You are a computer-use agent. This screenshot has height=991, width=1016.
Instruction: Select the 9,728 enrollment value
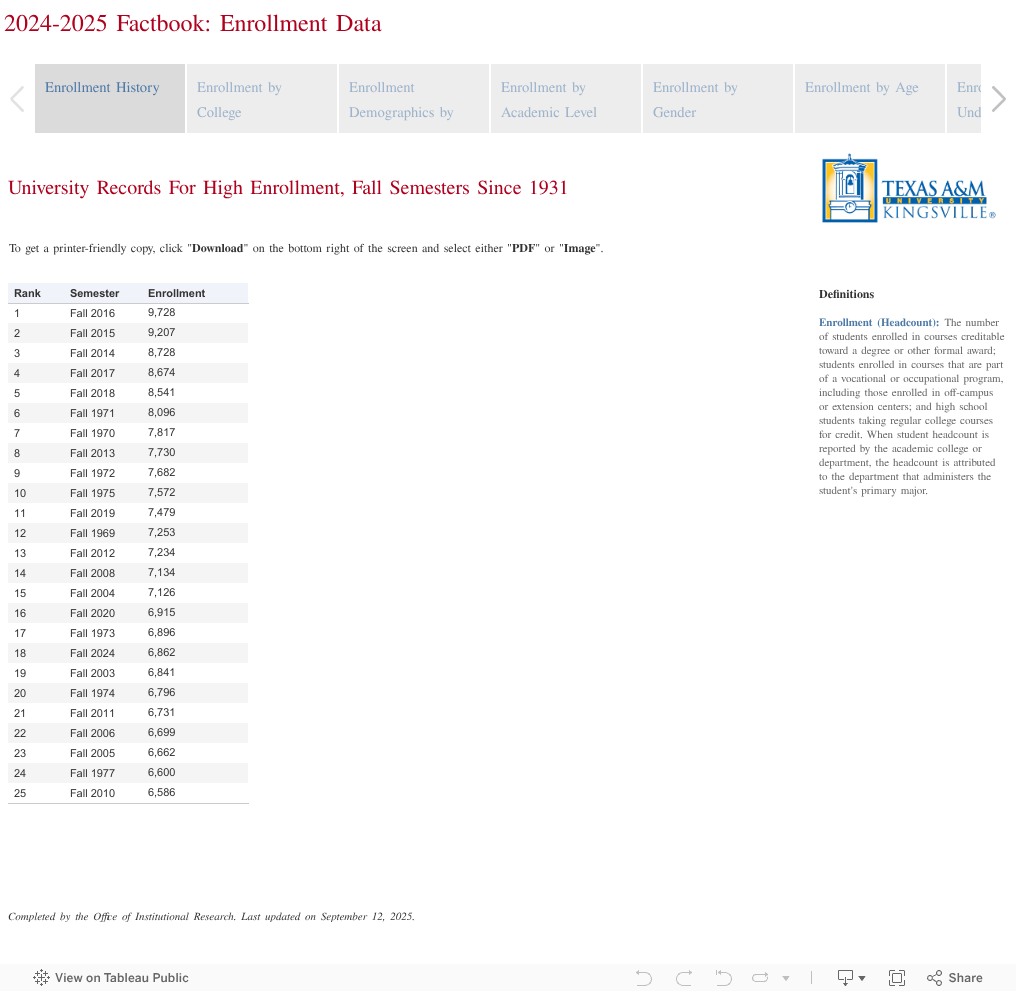tap(161, 312)
